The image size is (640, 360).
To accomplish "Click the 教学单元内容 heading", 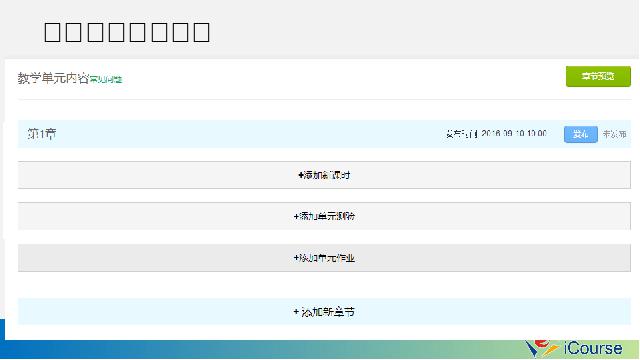I will pyautogui.click(x=53, y=78).
